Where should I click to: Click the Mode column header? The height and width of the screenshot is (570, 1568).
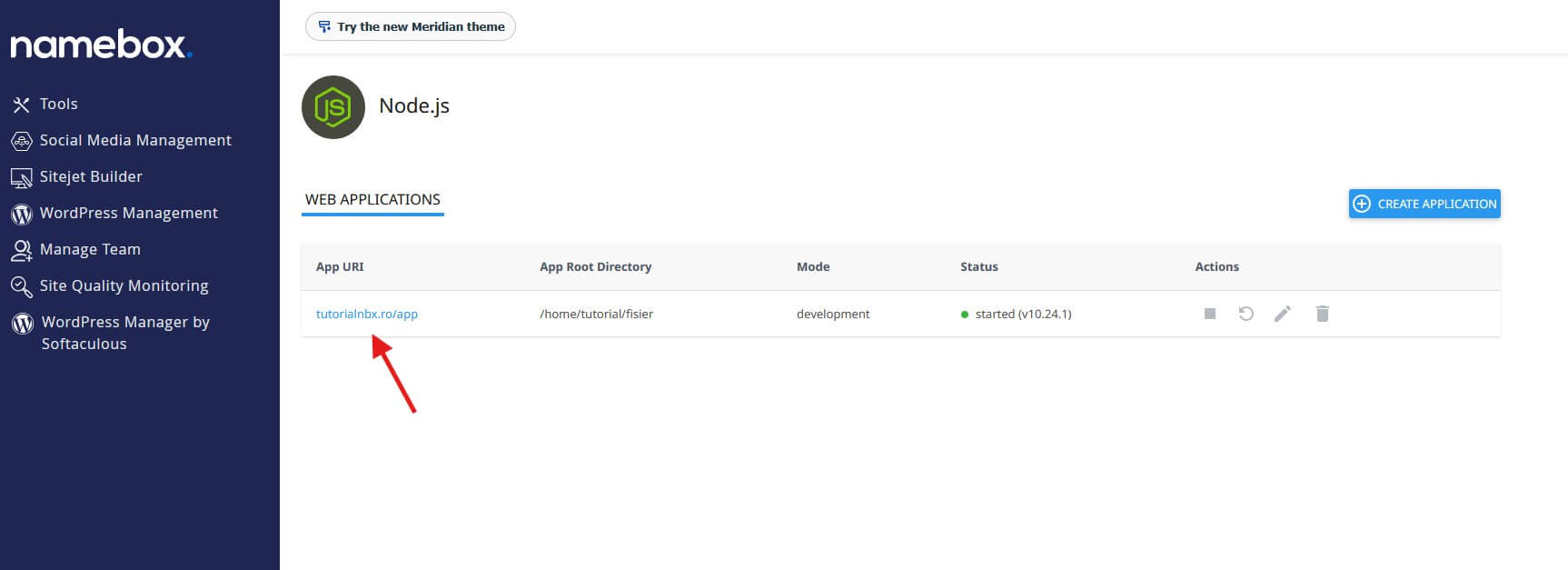[813, 266]
